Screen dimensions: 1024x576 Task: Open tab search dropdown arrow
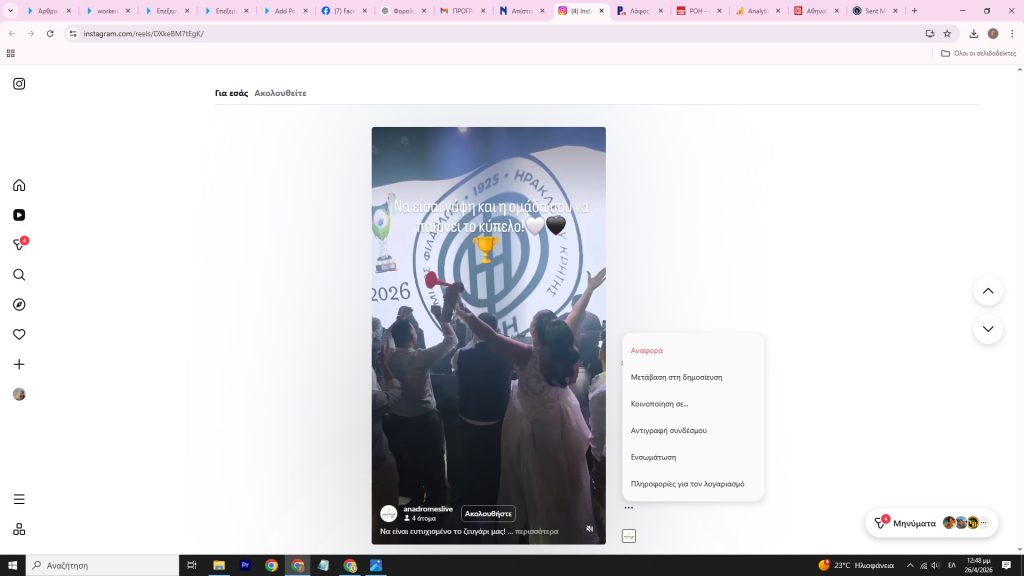pos(10,11)
